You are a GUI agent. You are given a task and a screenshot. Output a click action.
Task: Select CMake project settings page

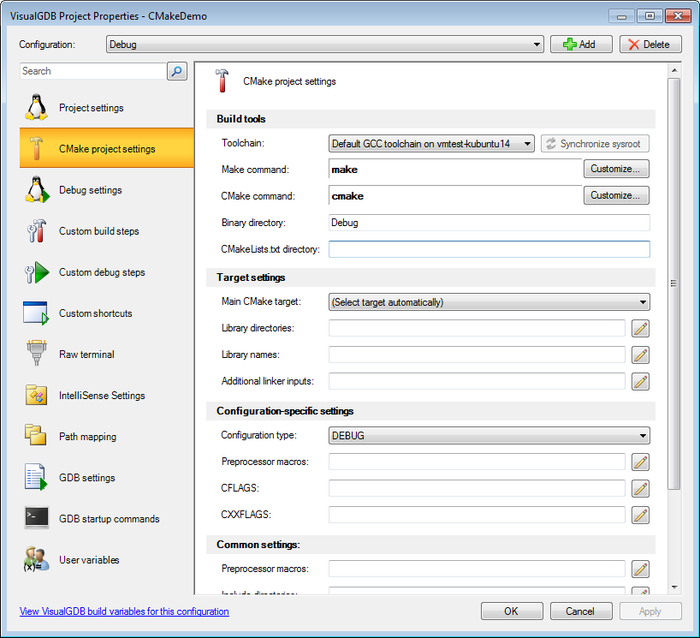[x=107, y=148]
